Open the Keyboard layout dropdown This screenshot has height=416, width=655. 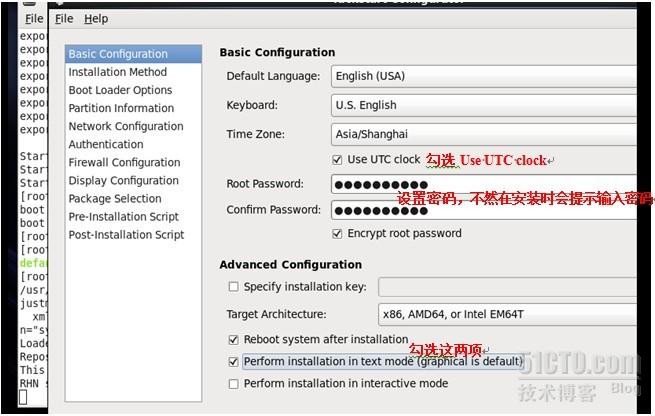tap(484, 105)
